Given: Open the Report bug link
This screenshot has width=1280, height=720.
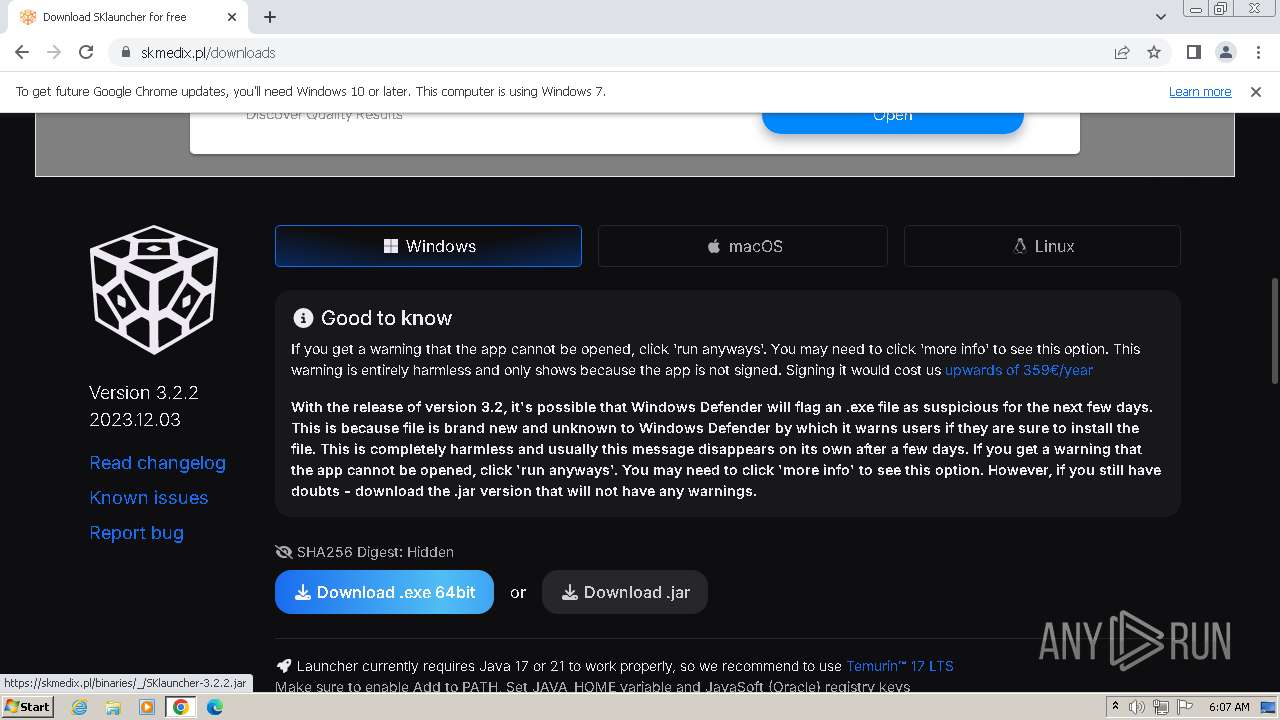Looking at the screenshot, I should pyautogui.click(x=137, y=533).
